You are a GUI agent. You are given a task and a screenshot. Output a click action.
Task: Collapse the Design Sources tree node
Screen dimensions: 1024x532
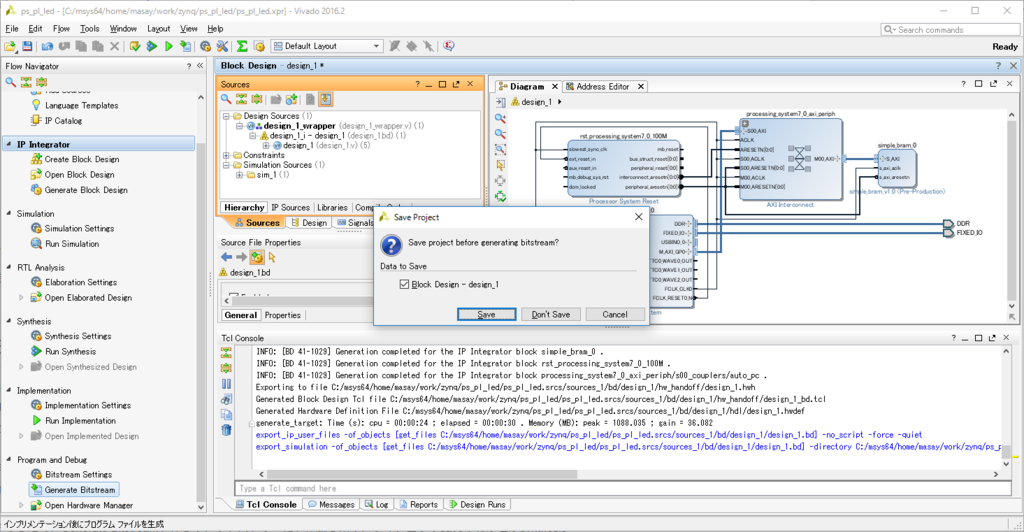pyautogui.click(x=226, y=116)
